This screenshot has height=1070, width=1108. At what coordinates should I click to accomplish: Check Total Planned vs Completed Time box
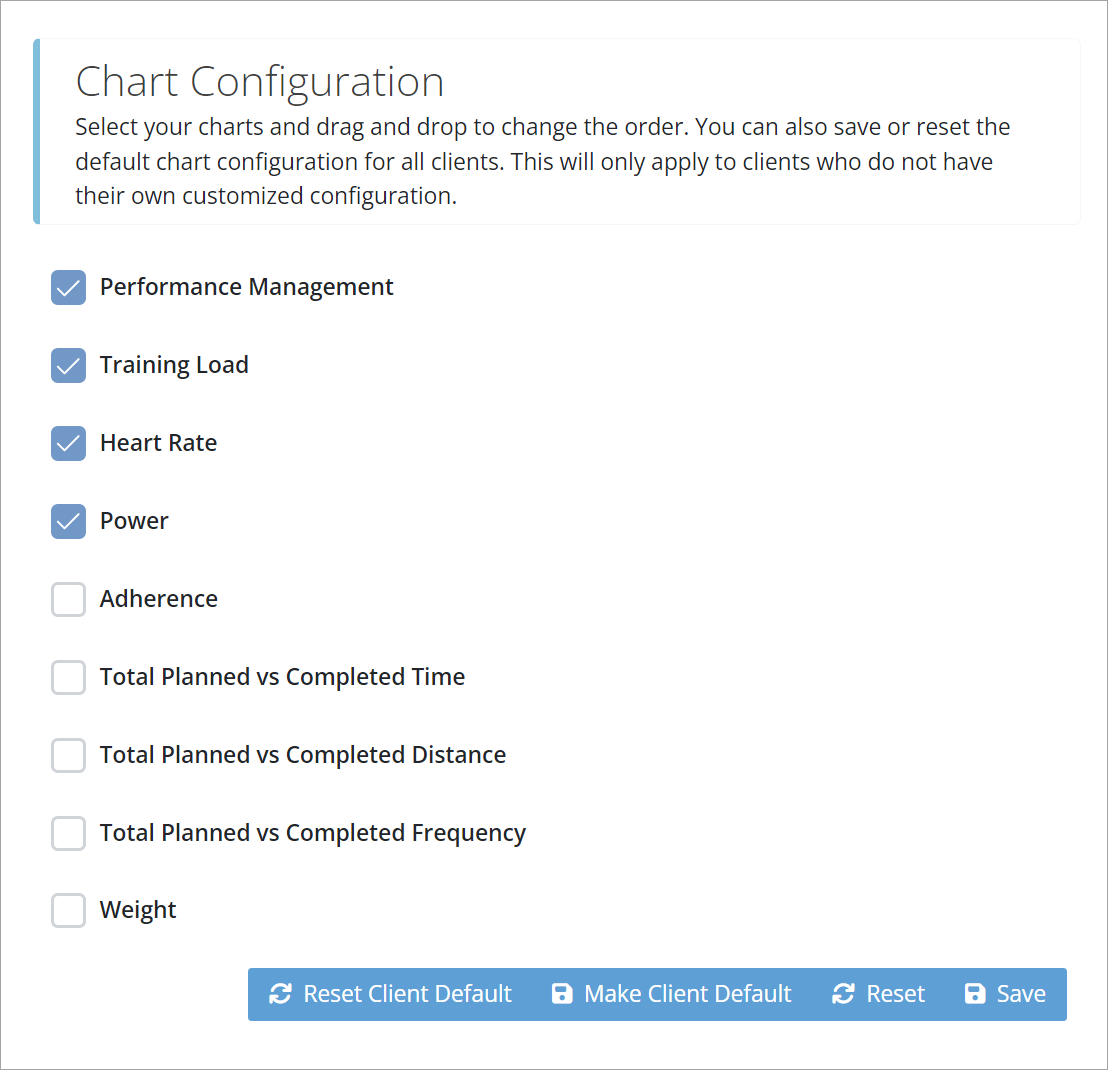click(x=69, y=678)
